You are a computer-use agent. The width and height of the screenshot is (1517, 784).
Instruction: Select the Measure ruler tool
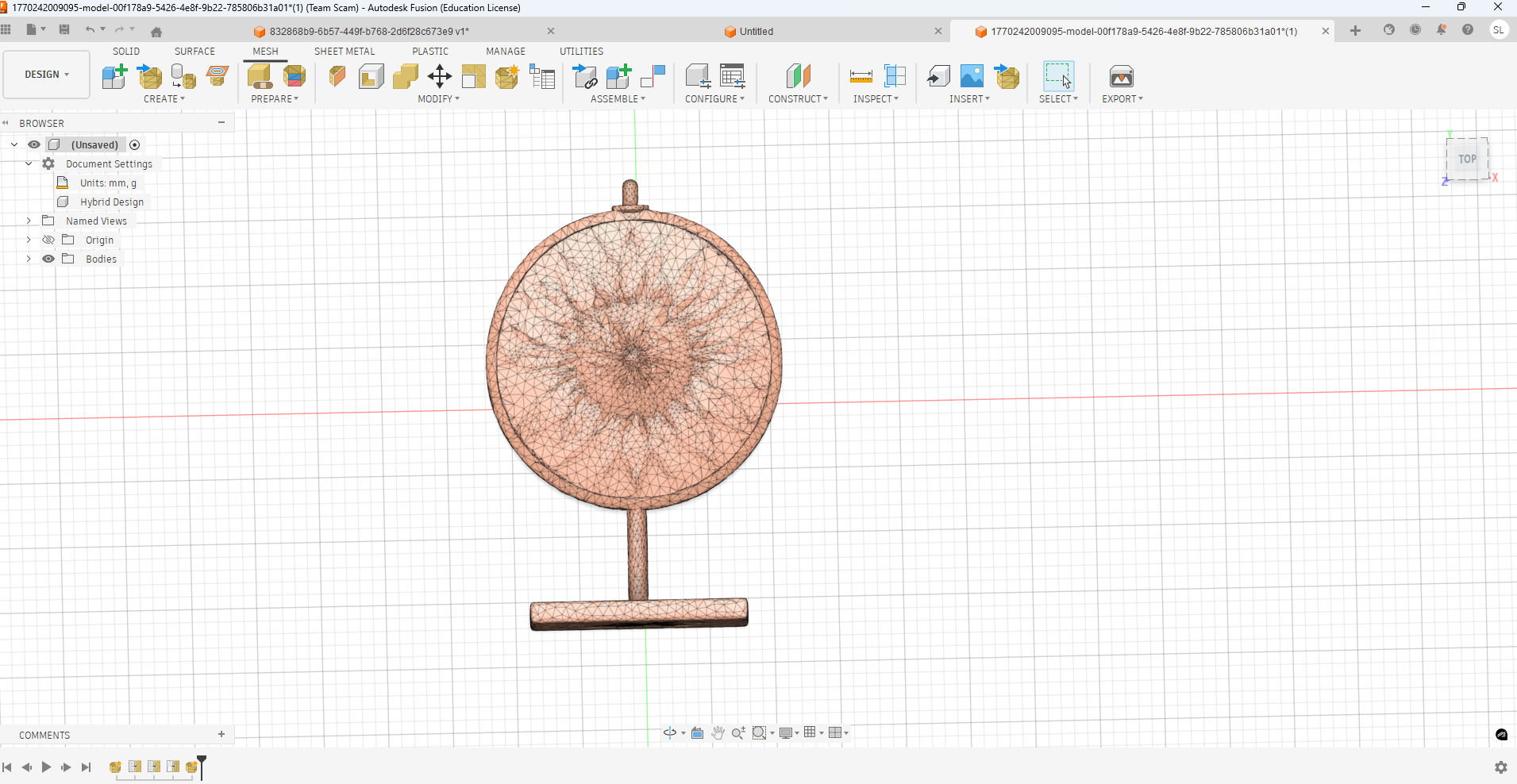[861, 76]
